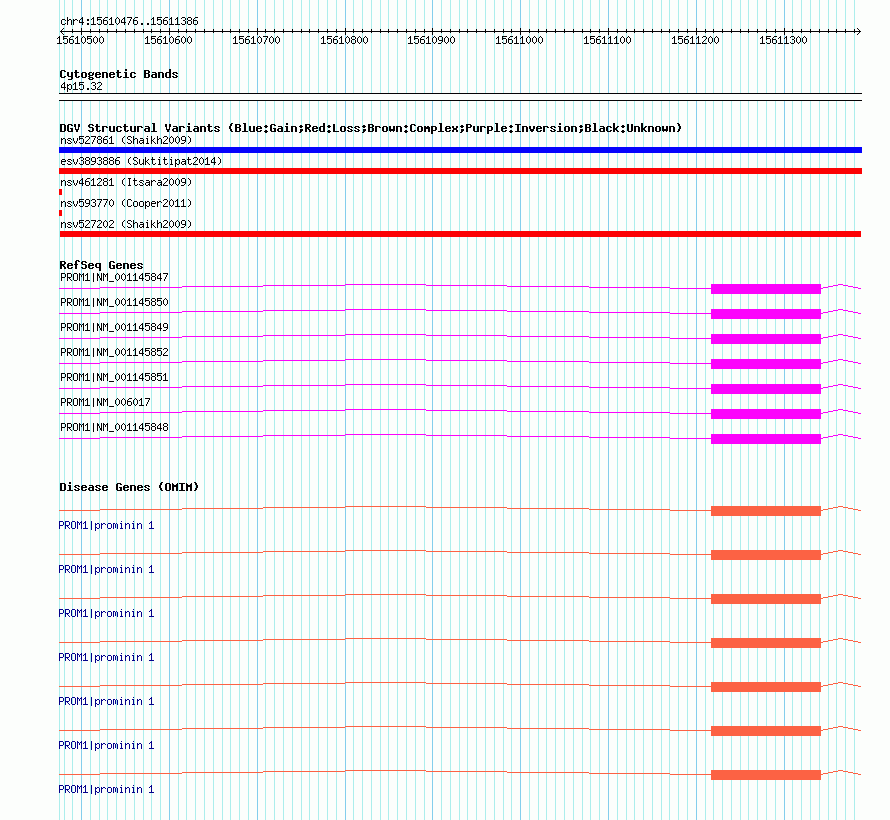
Task: Click the red loss bar under nsv527202
Action: (460, 234)
